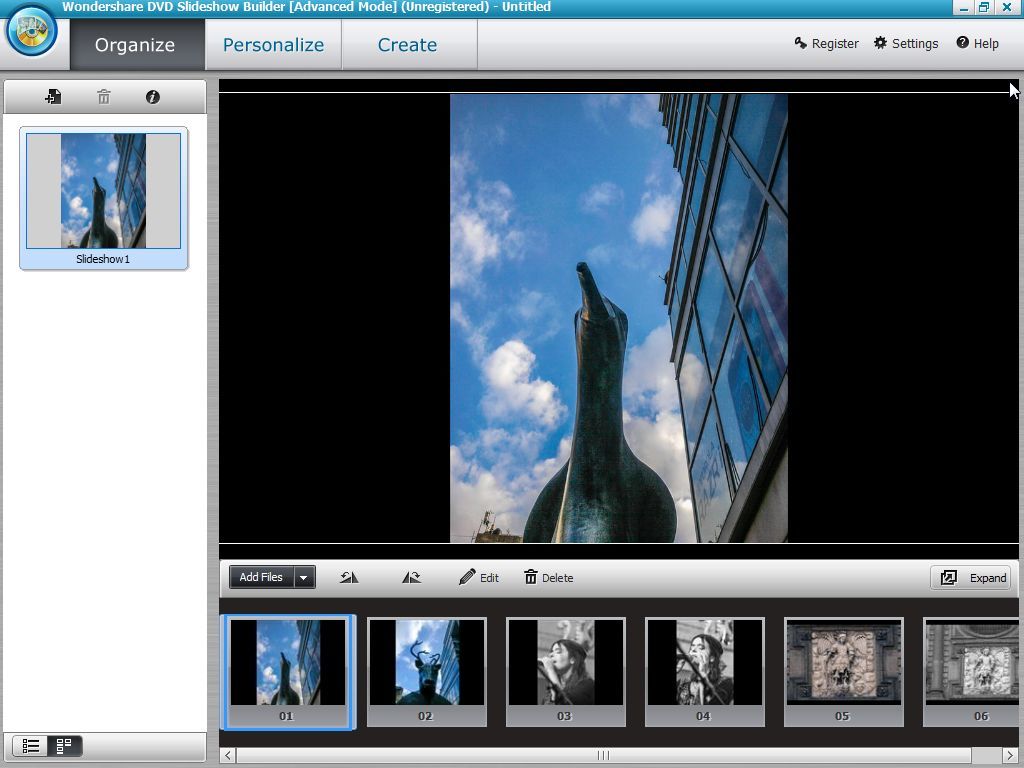Toggle the Expand view for photos
This screenshot has height=768, width=1024.
pyautogui.click(x=970, y=577)
